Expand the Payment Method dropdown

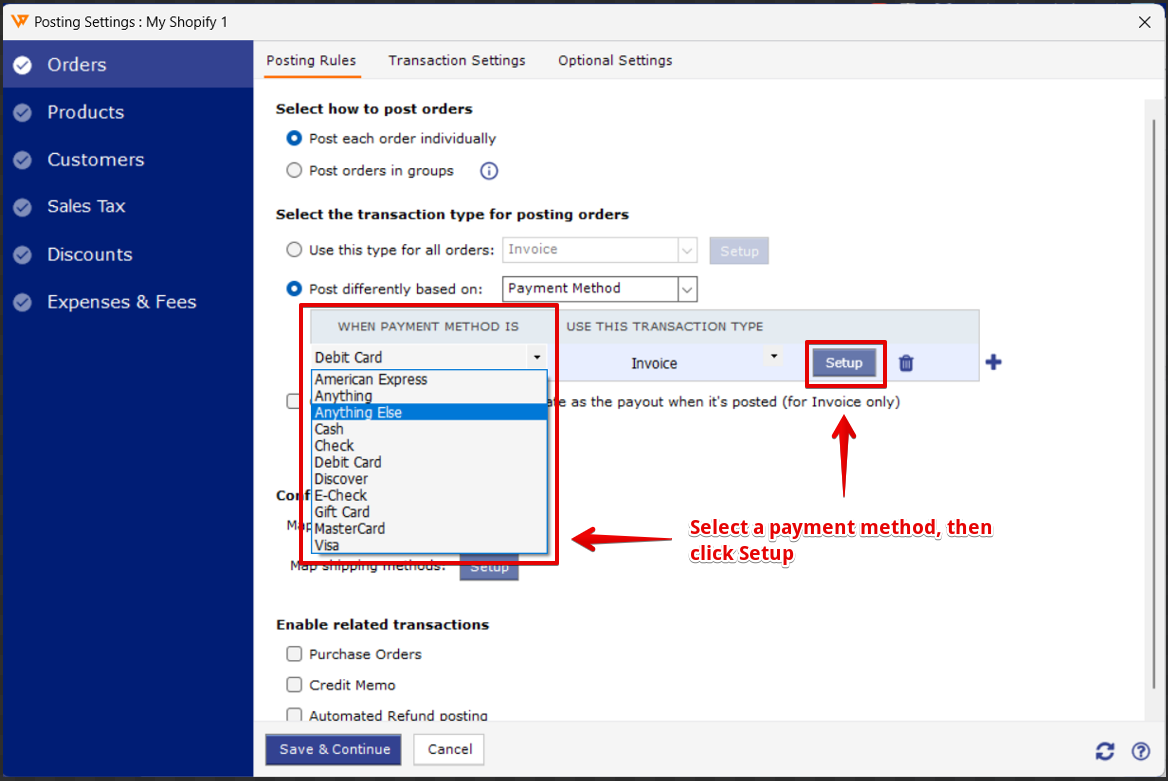pyautogui.click(x=687, y=289)
